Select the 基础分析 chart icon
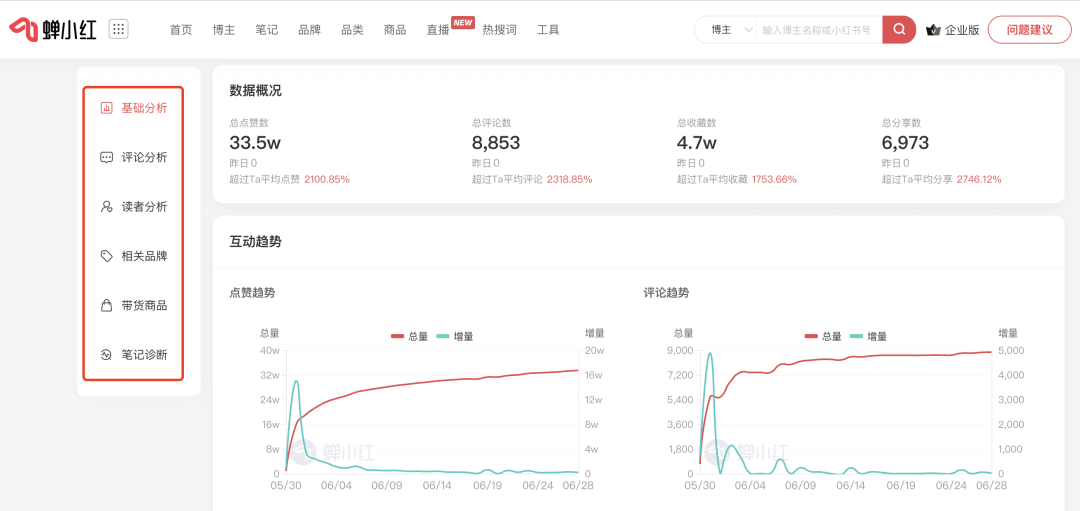The image size is (1080, 511). (107, 108)
